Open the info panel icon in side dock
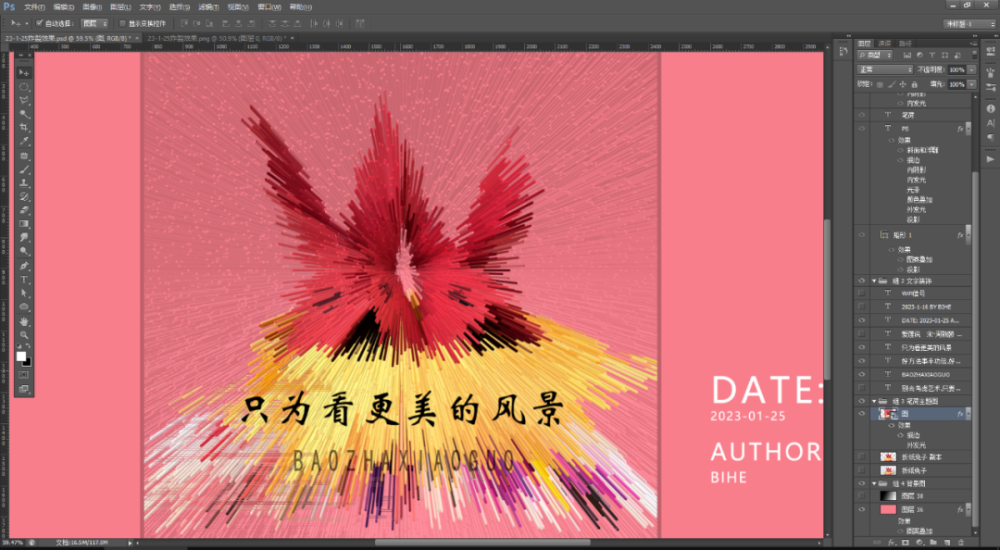This screenshot has height=550, width=1000. click(x=990, y=109)
